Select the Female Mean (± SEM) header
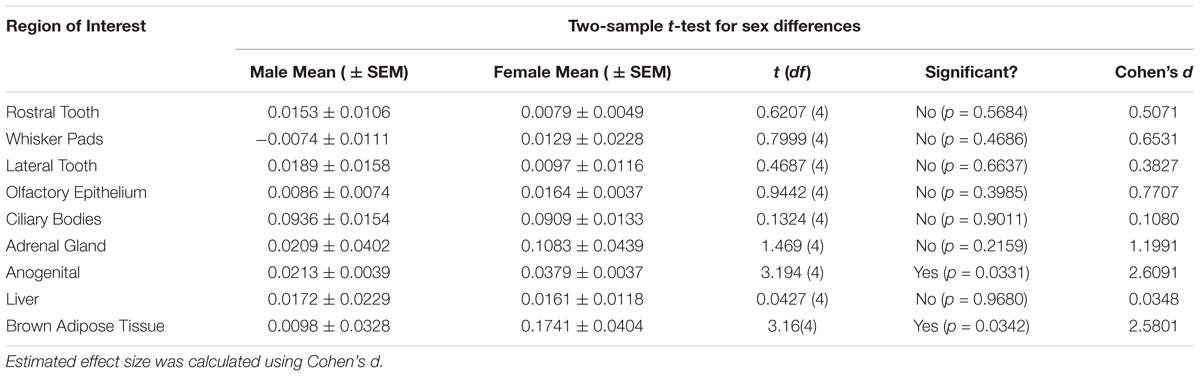This screenshot has height=377, width=1200. pyautogui.click(x=583, y=72)
